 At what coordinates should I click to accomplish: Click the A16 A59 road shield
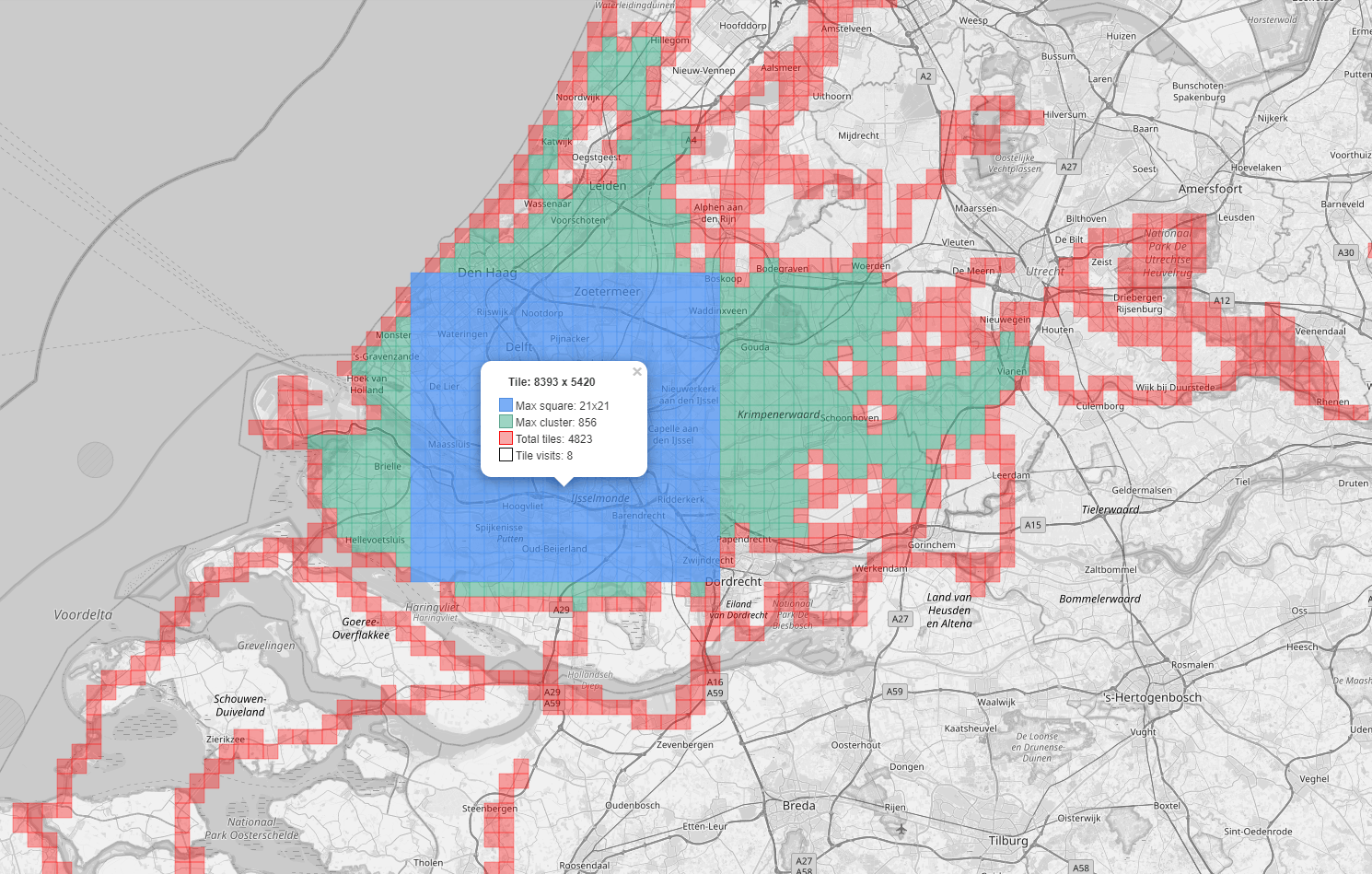[715, 688]
